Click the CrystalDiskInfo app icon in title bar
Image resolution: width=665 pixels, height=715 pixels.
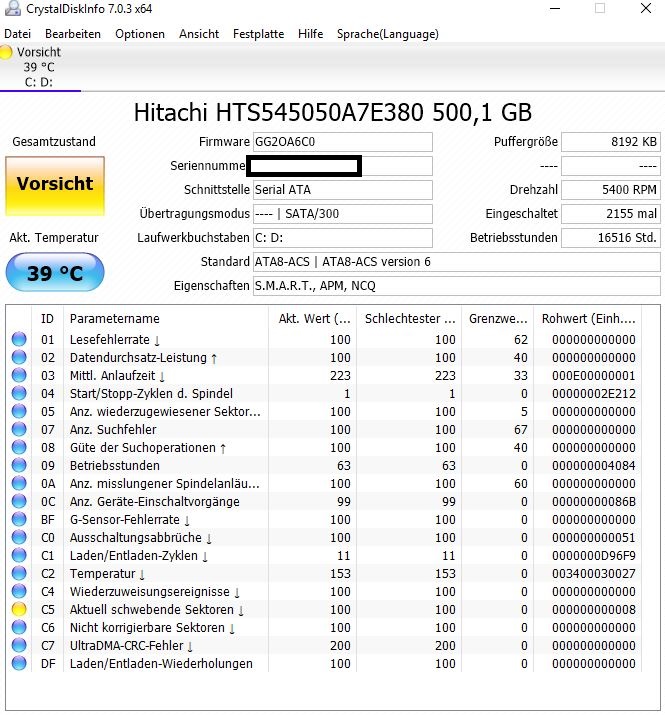(13, 8)
